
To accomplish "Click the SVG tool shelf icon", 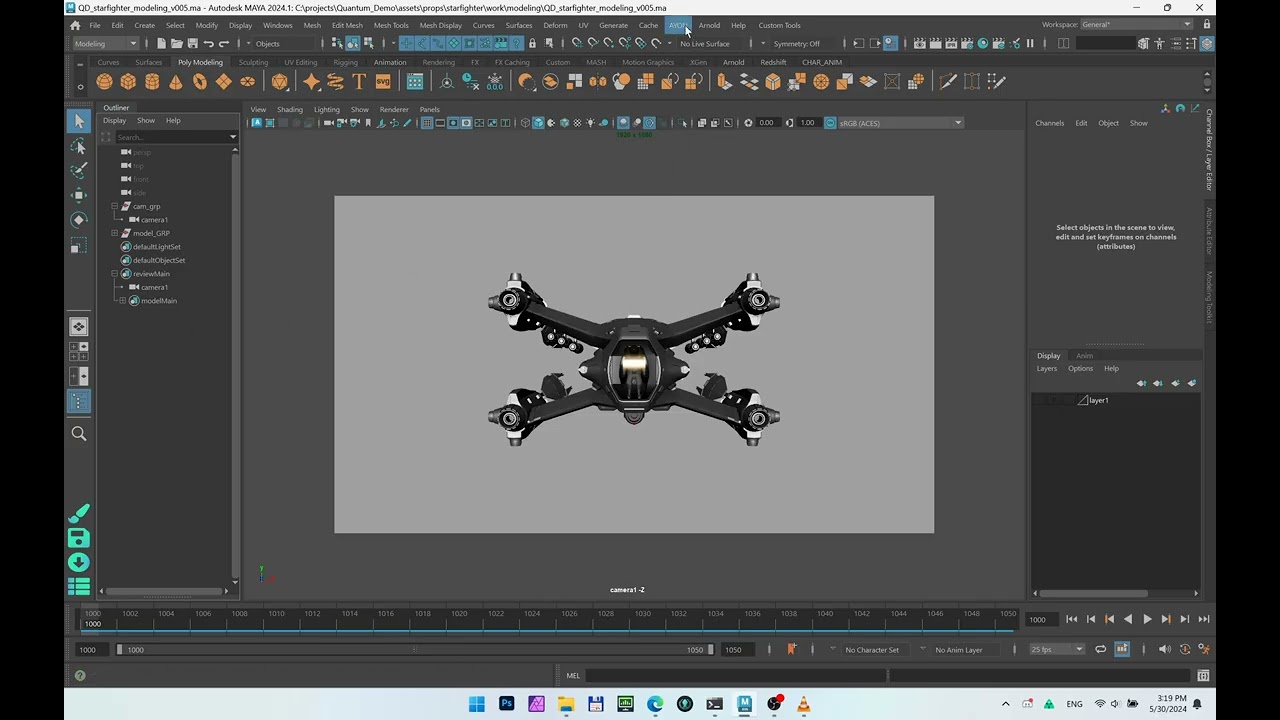I will coord(383,82).
